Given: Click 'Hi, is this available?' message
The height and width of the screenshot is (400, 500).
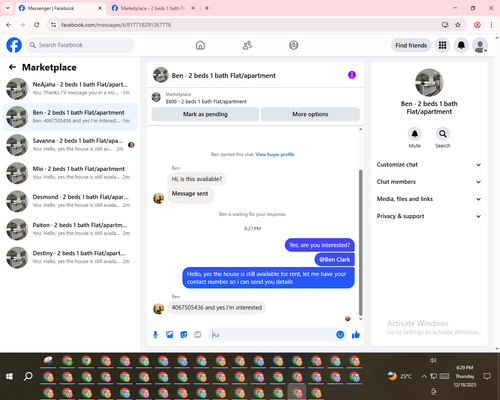Looking at the screenshot, I should click(197, 179).
